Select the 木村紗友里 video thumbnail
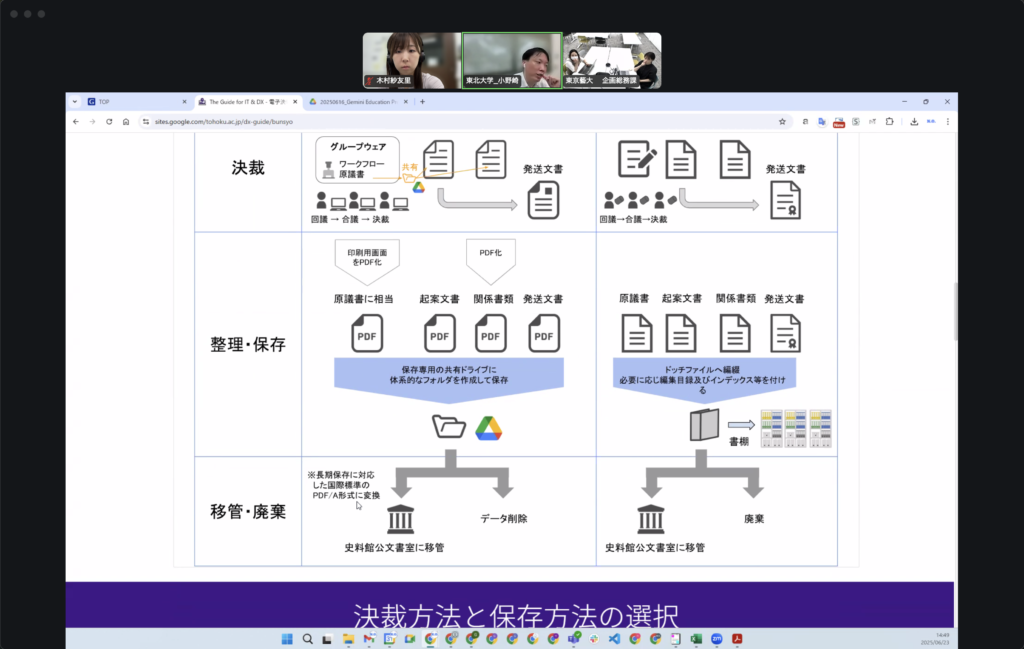 coord(412,61)
